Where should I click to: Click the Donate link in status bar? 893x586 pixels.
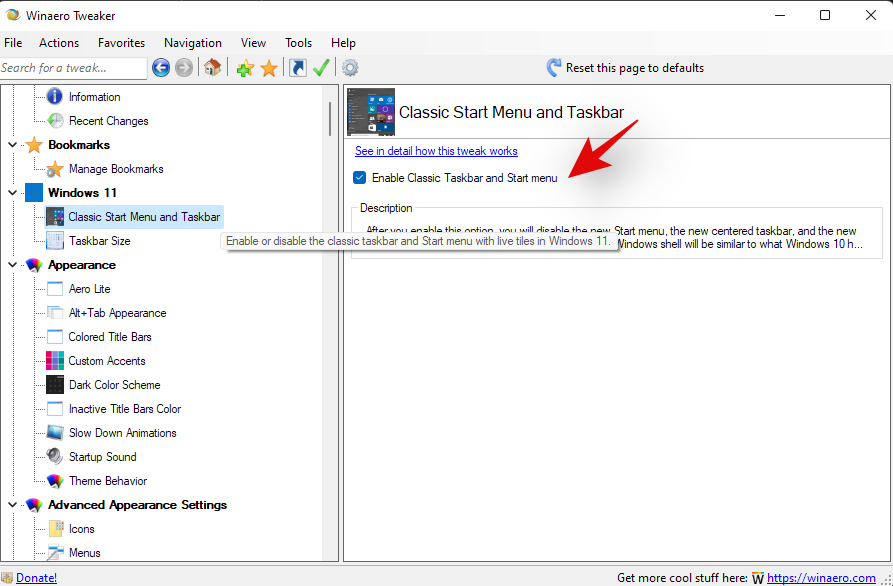[36, 578]
